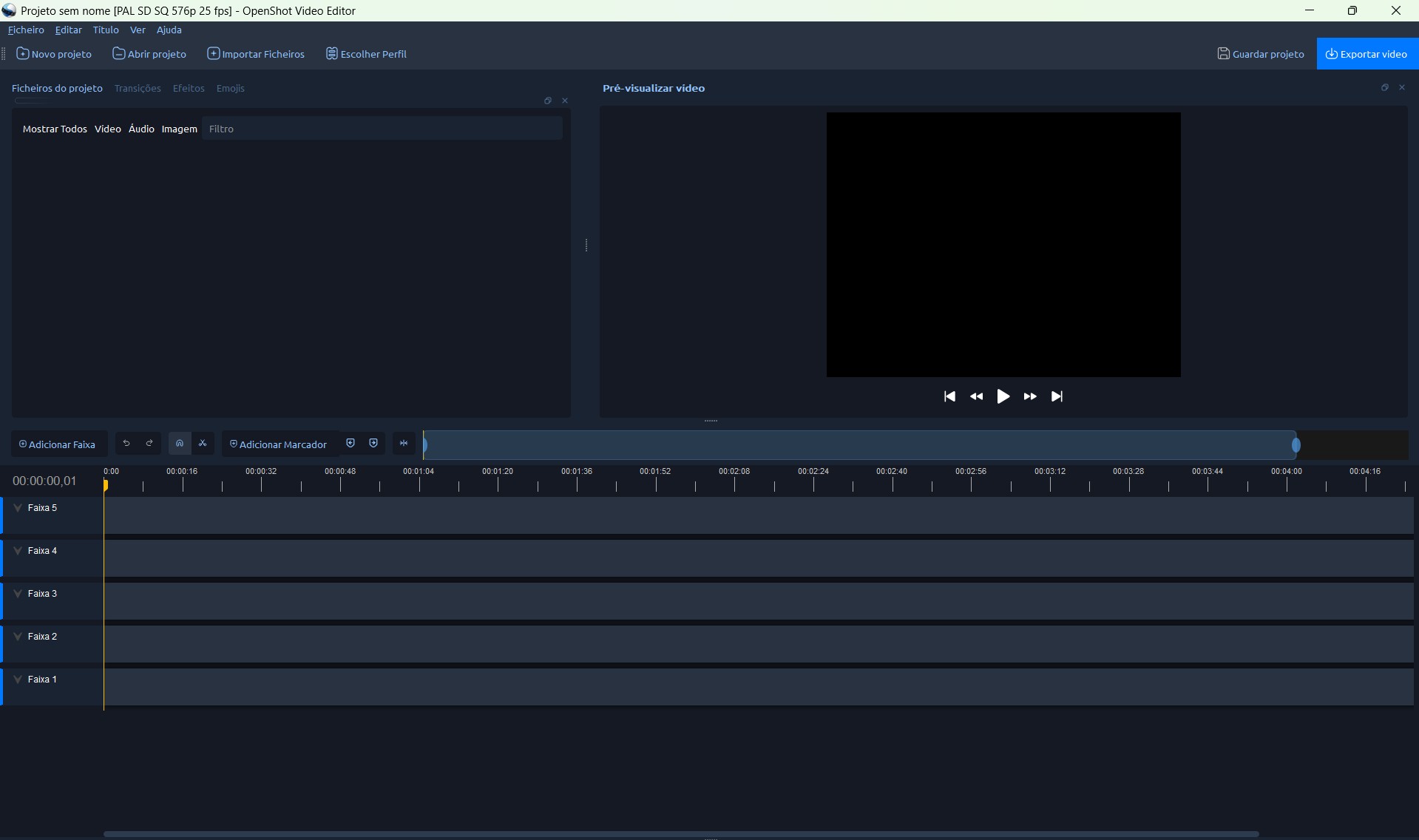The height and width of the screenshot is (840, 1419).
Task: Expand the Faixa 2 track options
Action: (18, 637)
